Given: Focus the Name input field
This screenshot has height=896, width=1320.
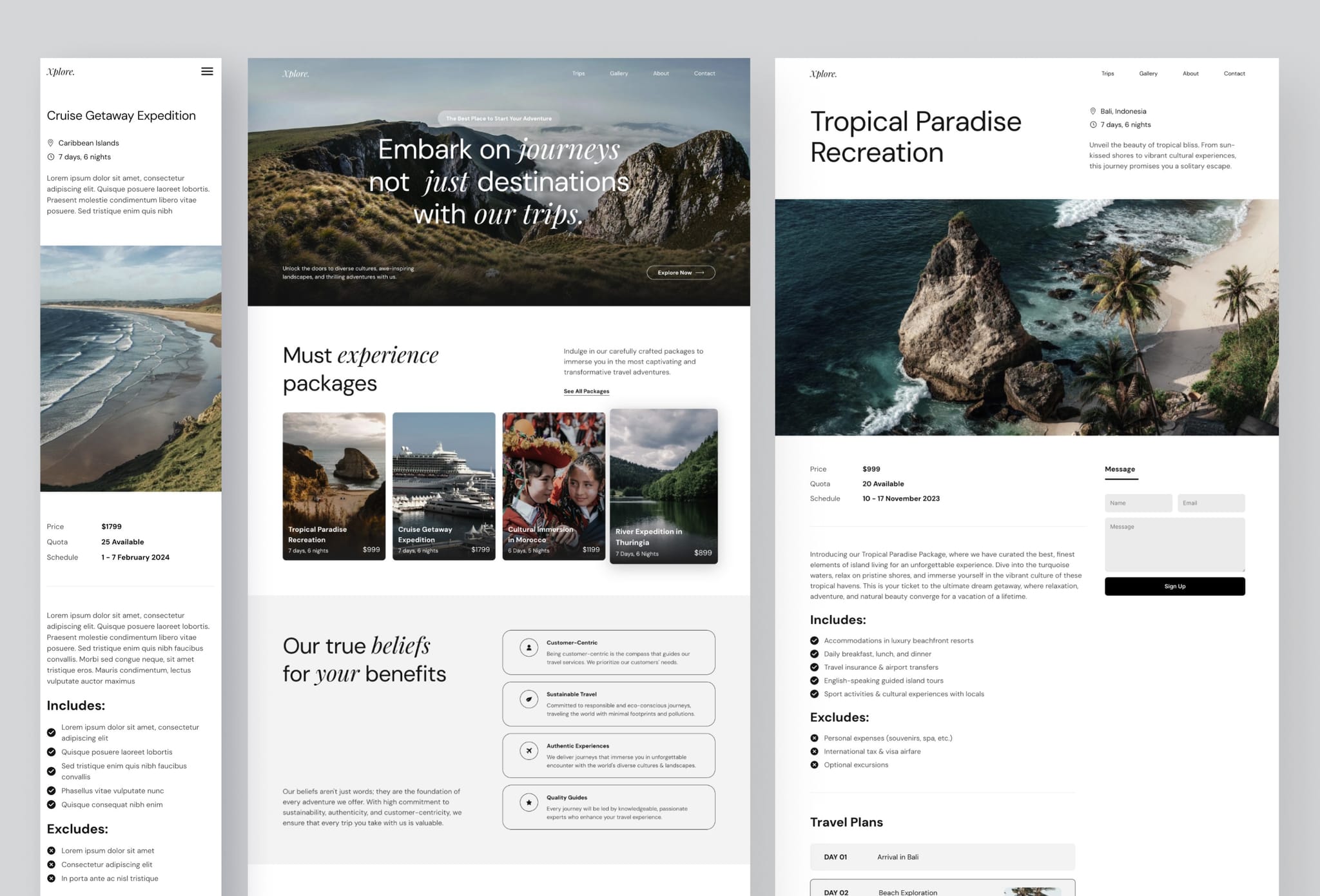Looking at the screenshot, I should coord(1138,503).
